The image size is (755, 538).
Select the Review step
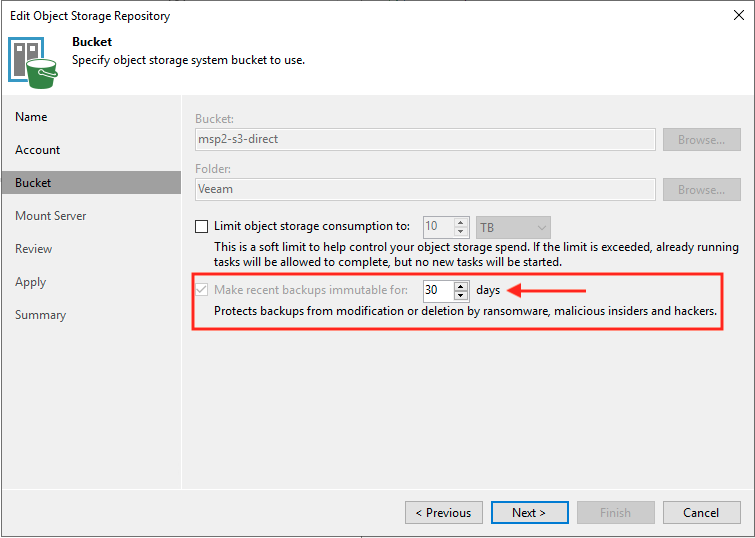coord(33,249)
